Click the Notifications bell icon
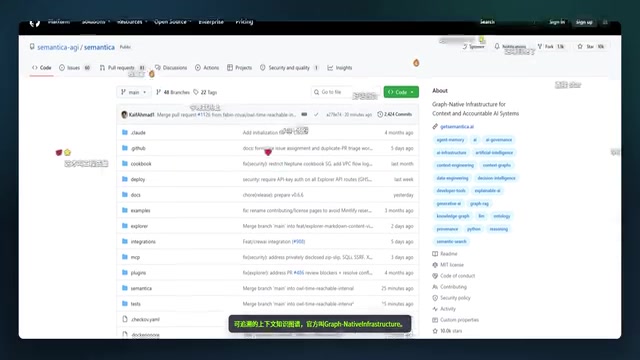The height and width of the screenshot is (360, 640). [x=497, y=47]
